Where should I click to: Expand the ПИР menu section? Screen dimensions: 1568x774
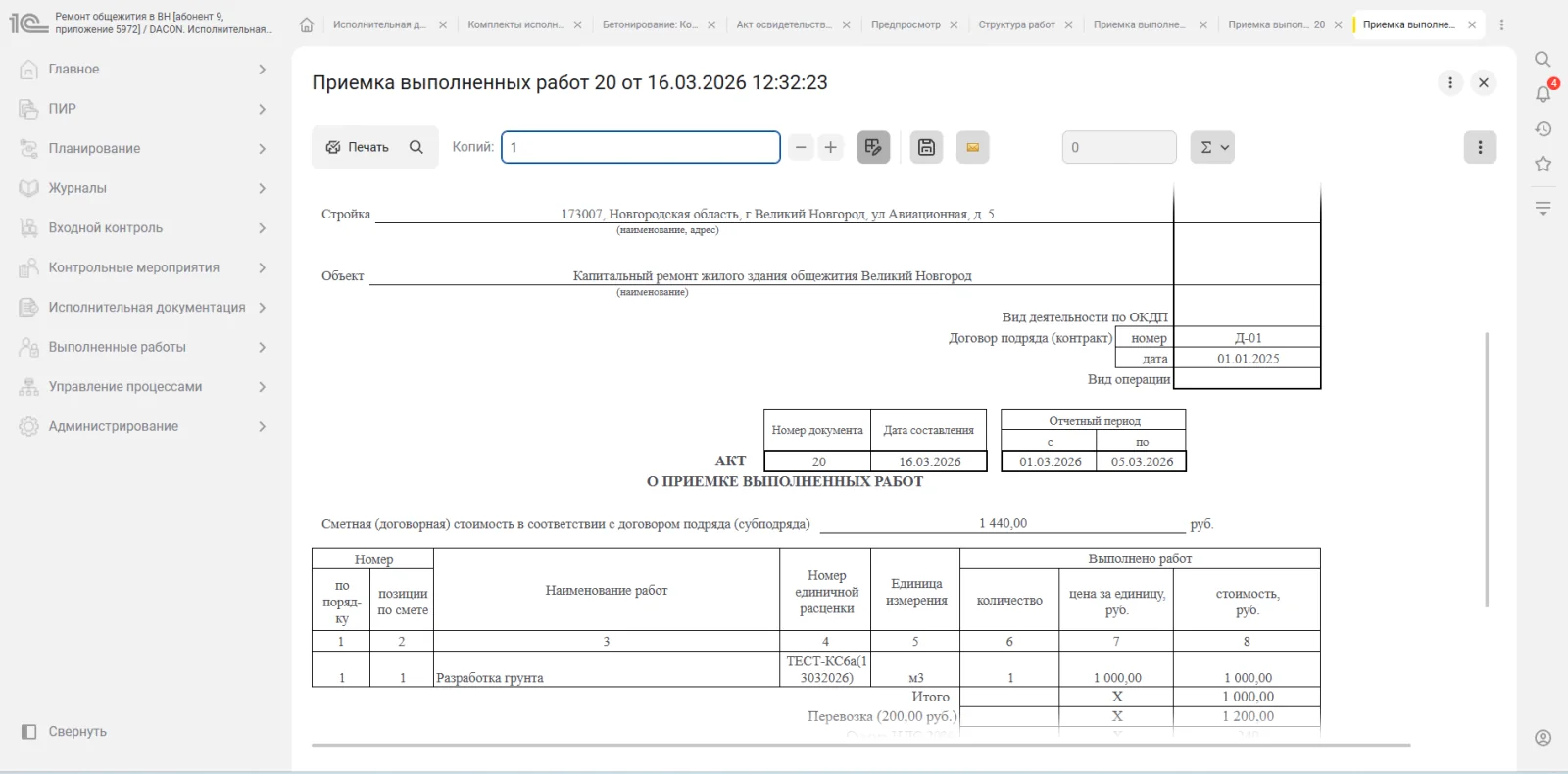[x=143, y=109]
